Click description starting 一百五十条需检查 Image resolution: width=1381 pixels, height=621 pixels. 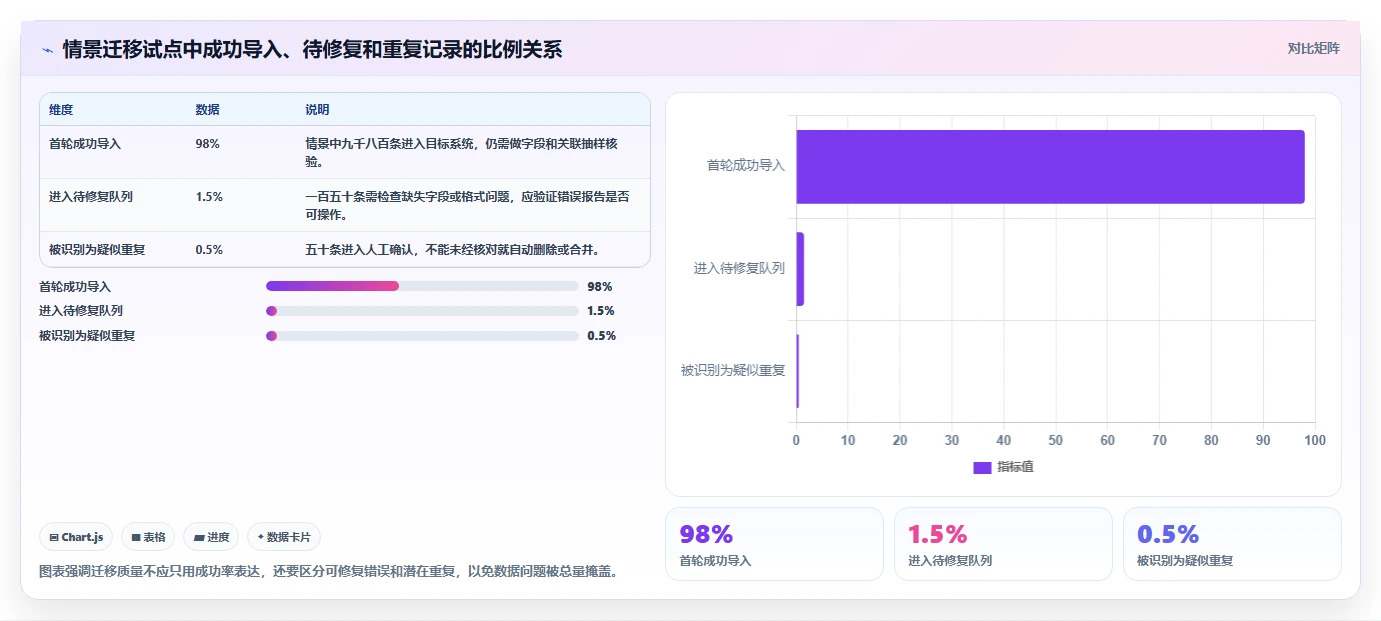pos(467,206)
